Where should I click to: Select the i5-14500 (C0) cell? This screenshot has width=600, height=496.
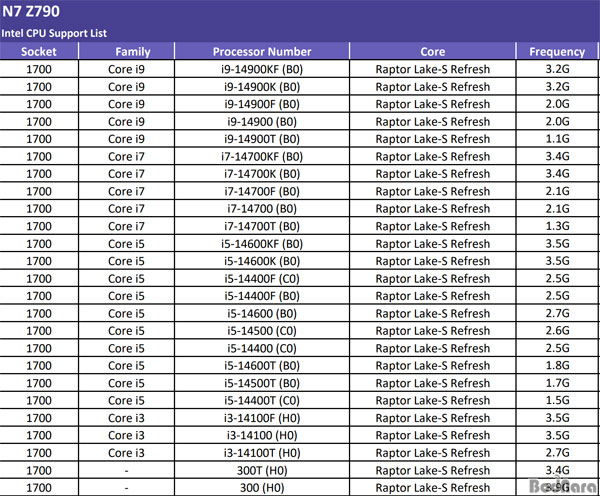tap(262, 331)
